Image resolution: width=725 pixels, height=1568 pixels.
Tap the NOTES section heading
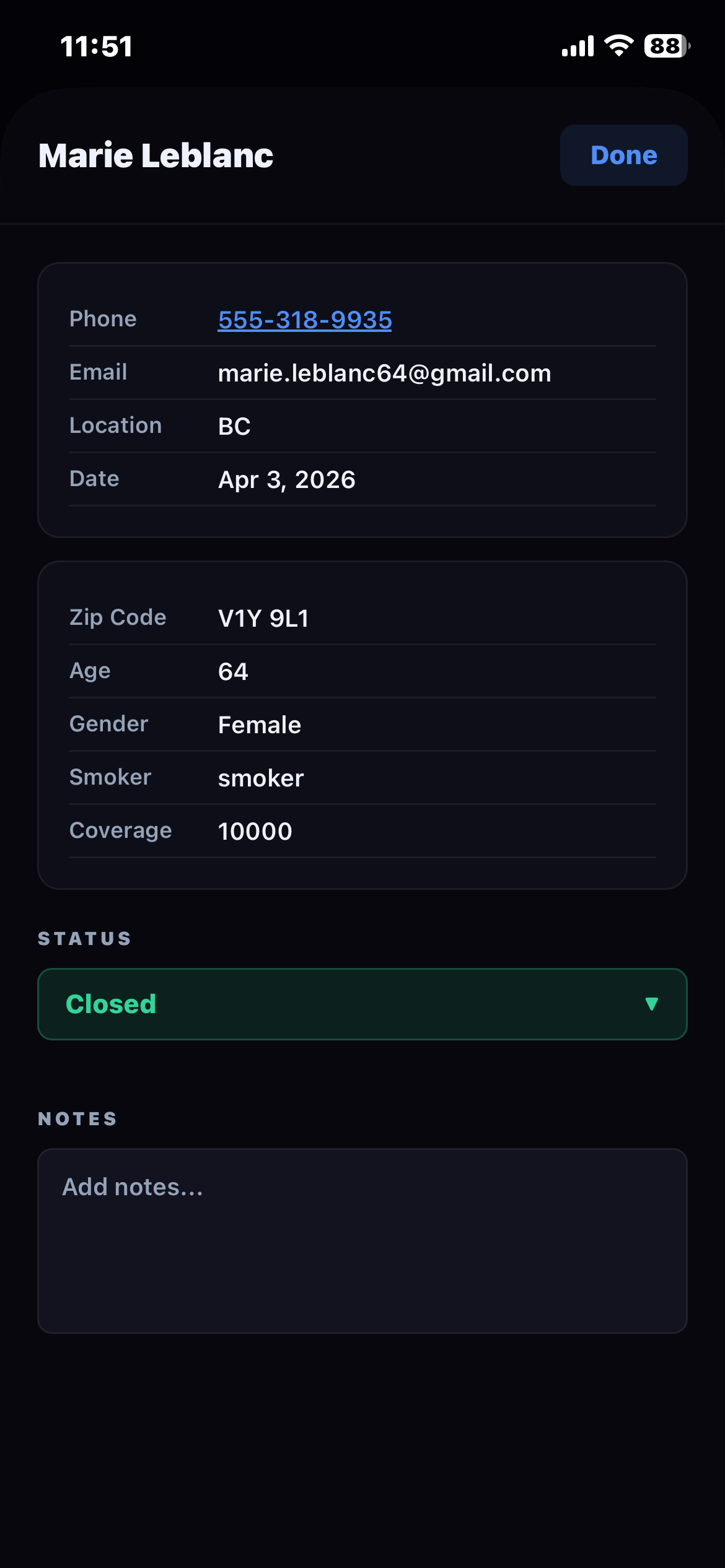(77, 1118)
